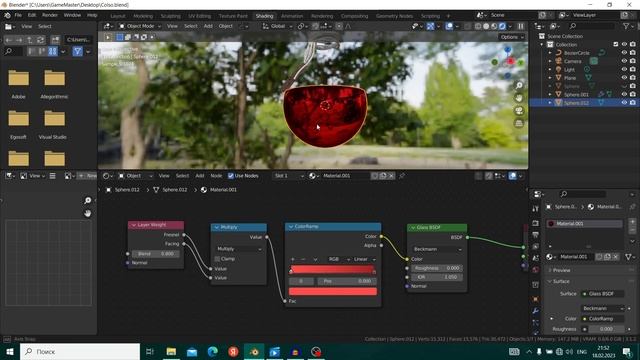Screen dimensions: 640x360
Task: Toggle viewport gizmos icon
Action: 431,26
